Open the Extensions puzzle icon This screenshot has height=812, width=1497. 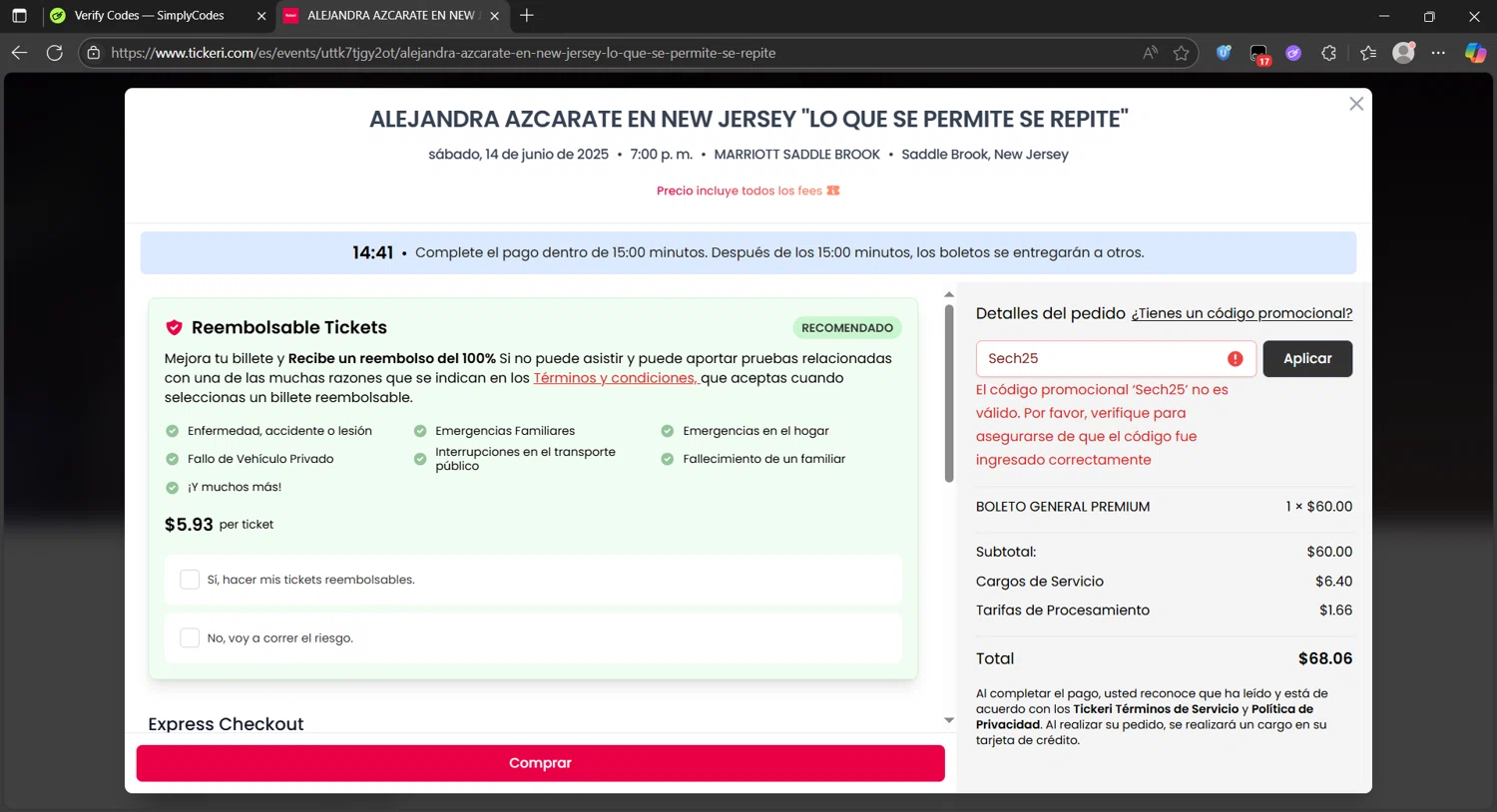coord(1328,53)
